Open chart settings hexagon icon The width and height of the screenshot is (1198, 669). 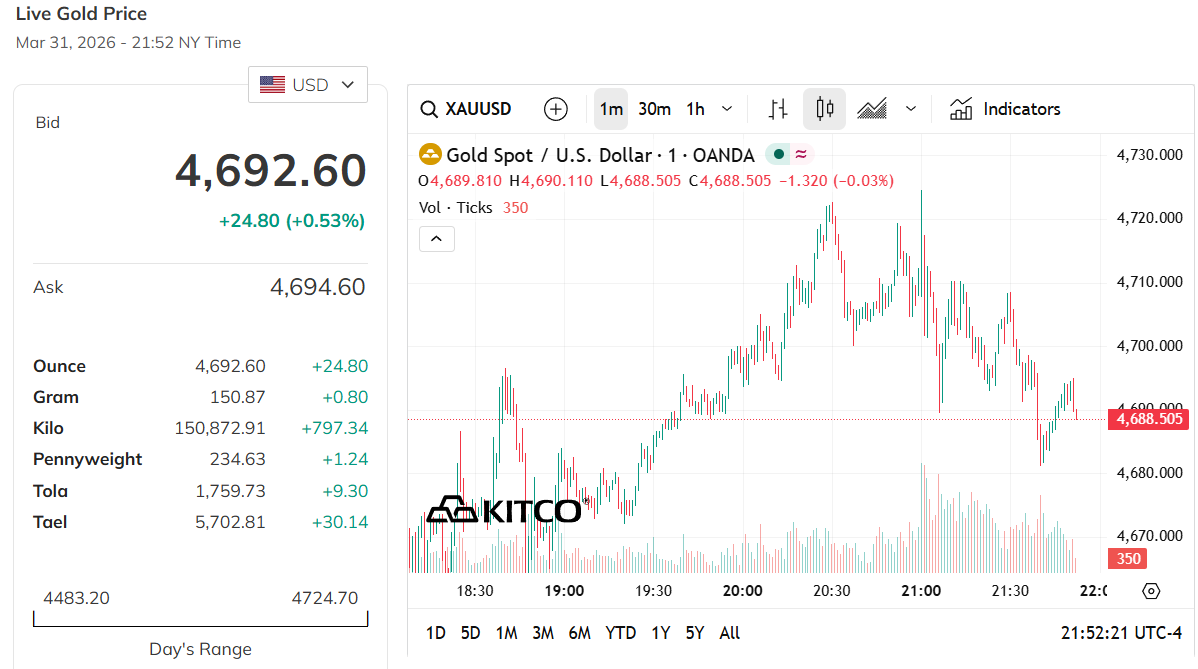click(1151, 590)
